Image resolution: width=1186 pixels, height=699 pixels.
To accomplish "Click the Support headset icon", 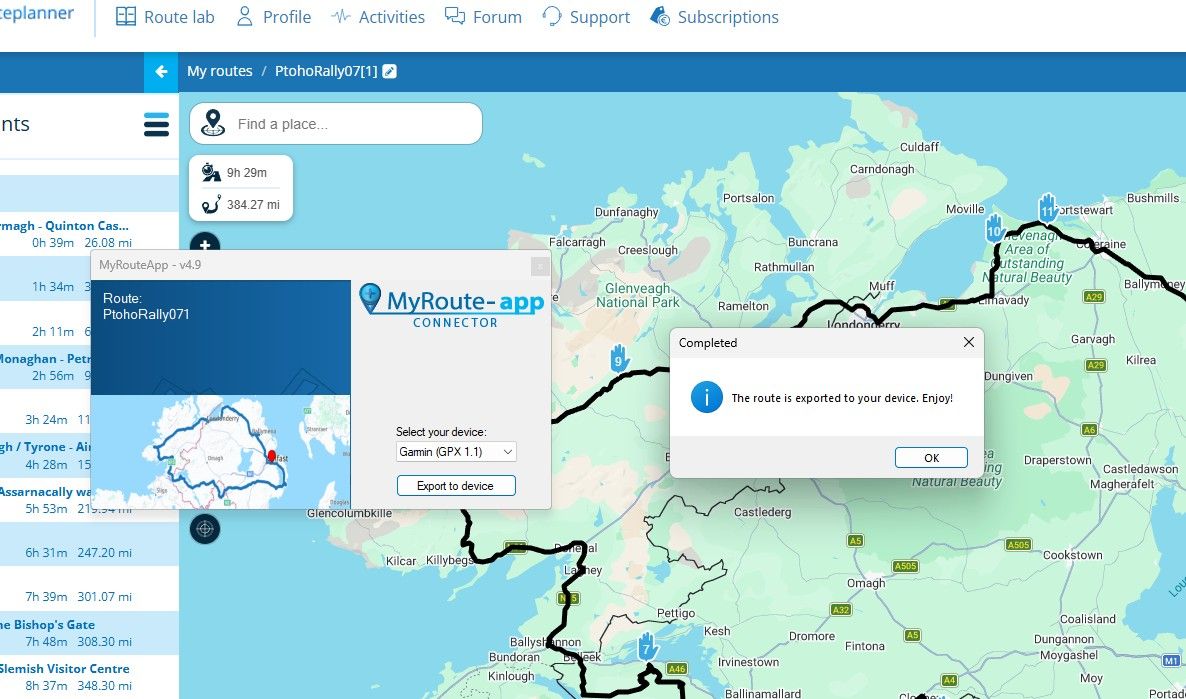I will pos(552,17).
